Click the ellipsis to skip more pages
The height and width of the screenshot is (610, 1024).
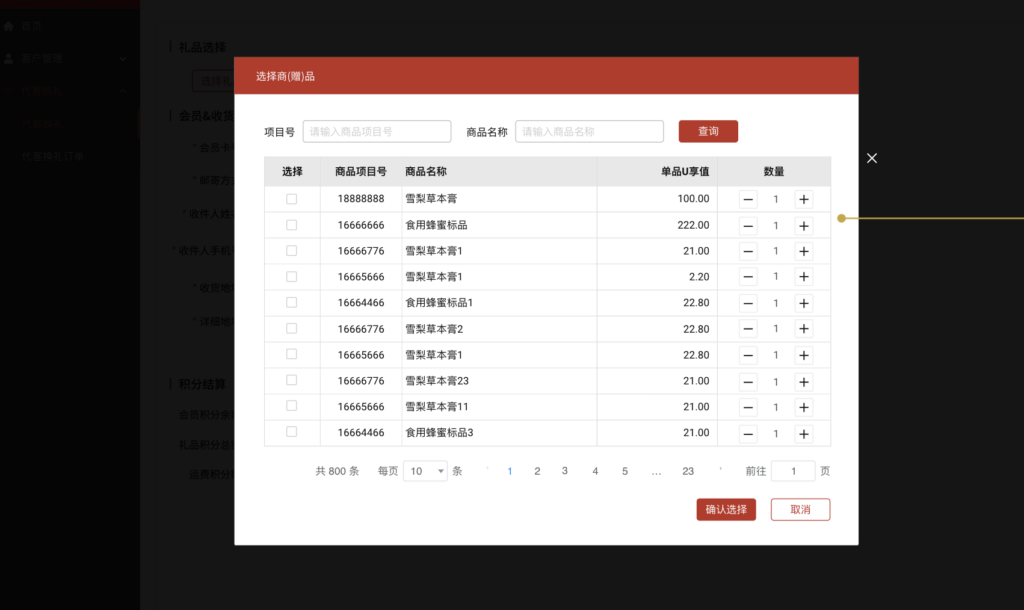656,472
